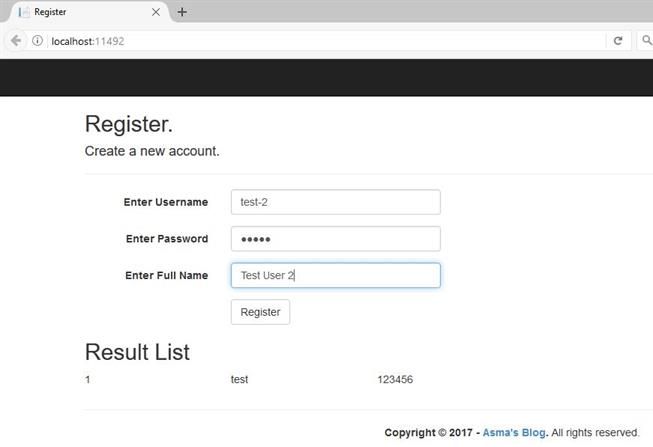Click the 123456 value in Result List
Image resolution: width=653 pixels, height=447 pixels.
[x=395, y=380]
